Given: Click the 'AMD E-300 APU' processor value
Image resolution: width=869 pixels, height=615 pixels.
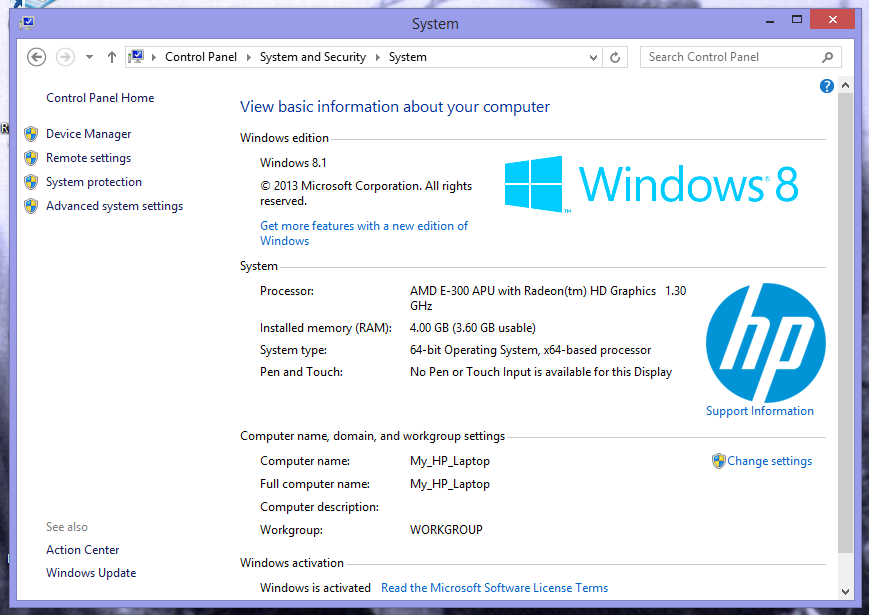Looking at the screenshot, I should [548, 298].
